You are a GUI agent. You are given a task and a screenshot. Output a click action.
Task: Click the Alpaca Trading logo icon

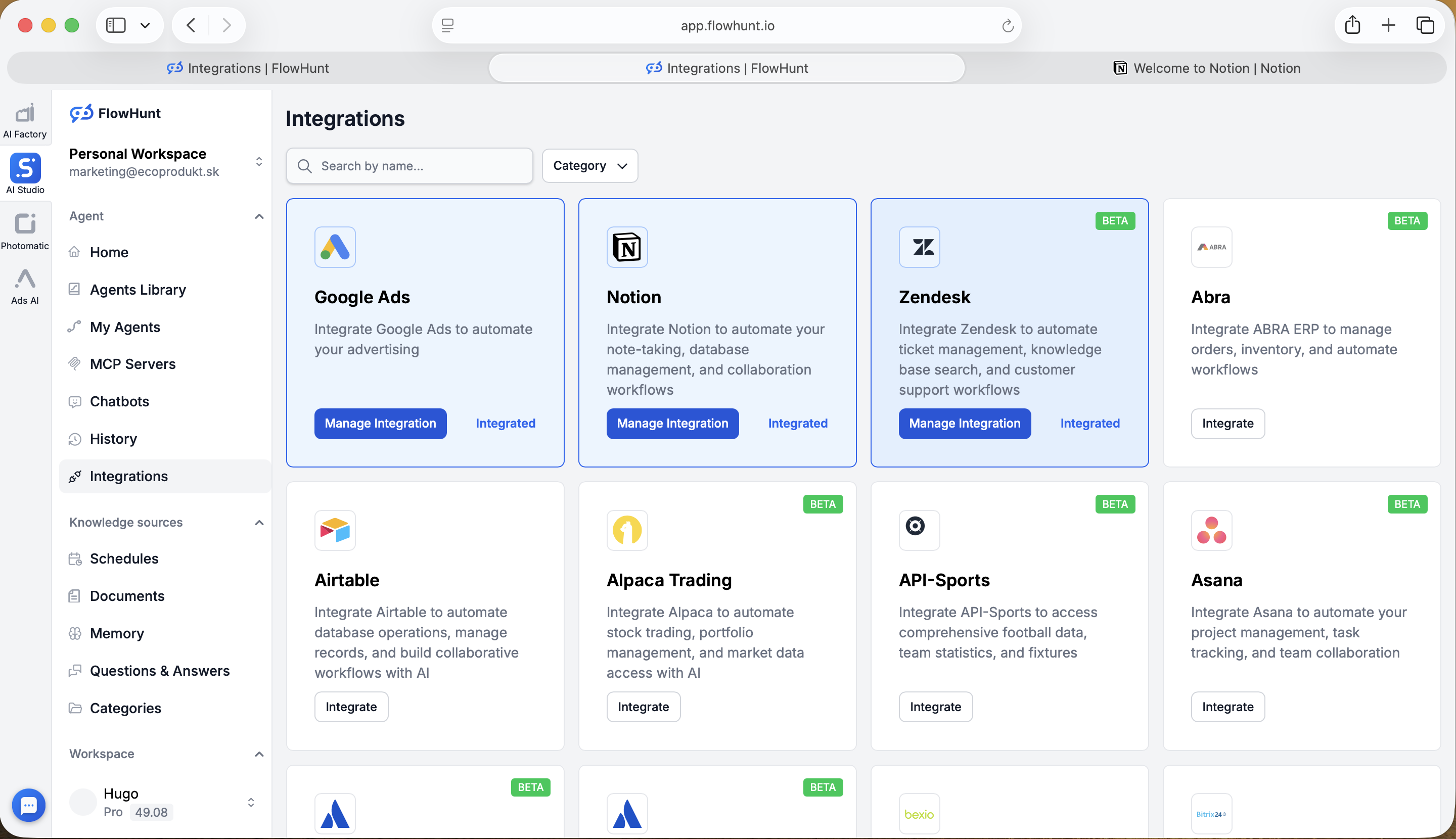click(x=627, y=530)
